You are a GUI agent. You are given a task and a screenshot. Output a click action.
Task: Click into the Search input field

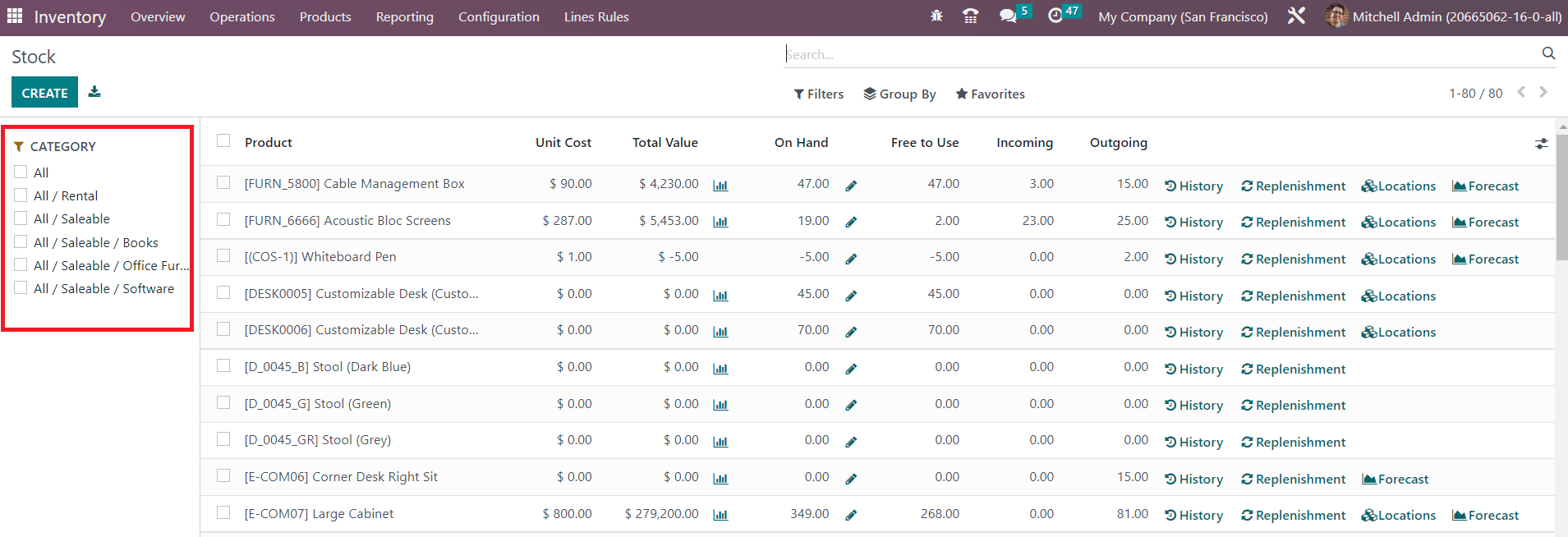[1158, 55]
